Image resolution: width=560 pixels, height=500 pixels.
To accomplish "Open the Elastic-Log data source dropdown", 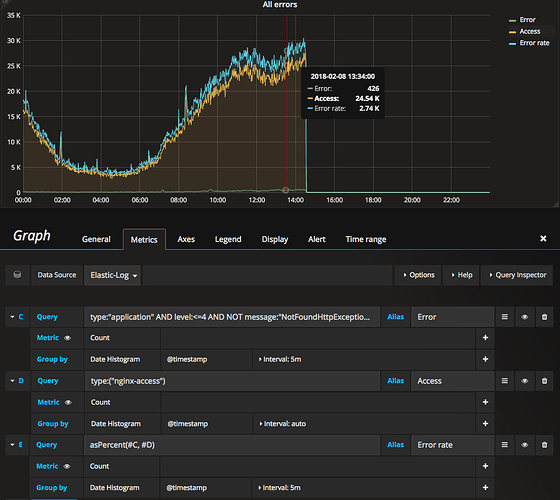I will tap(113, 275).
